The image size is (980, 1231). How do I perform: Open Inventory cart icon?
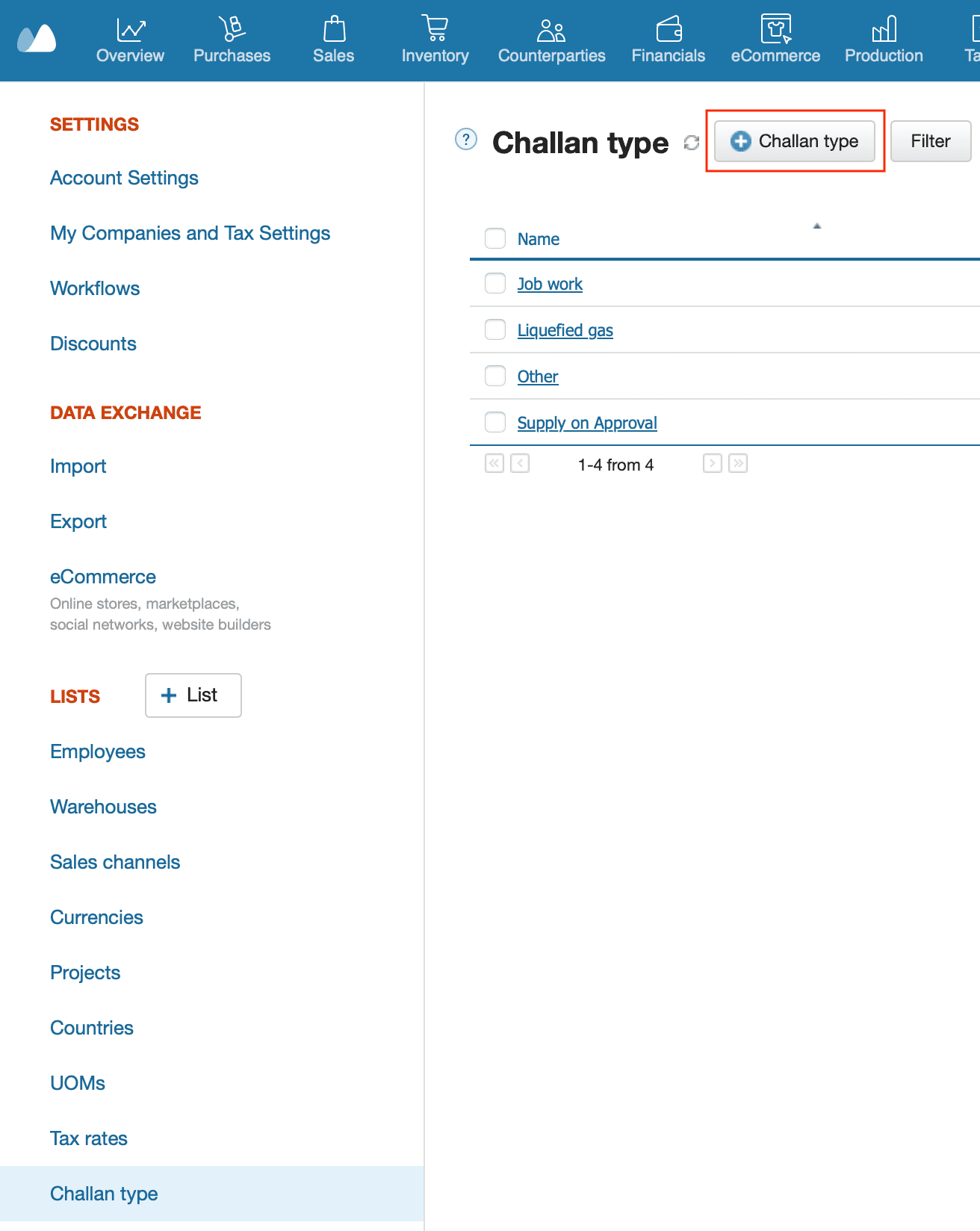(x=435, y=28)
